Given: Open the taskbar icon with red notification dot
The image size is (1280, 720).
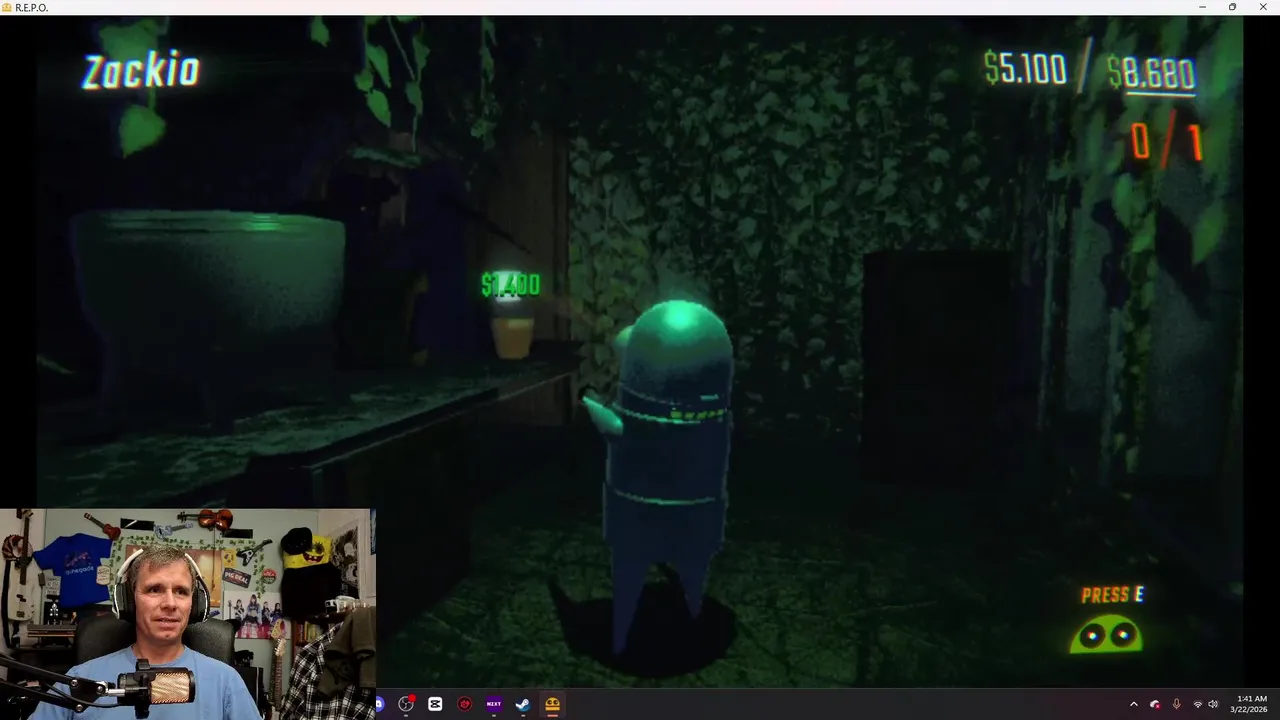Looking at the screenshot, I should pyautogui.click(x=406, y=704).
